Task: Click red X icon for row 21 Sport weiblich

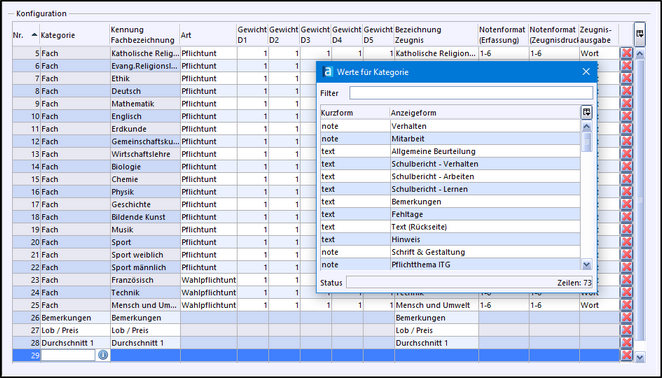Action: (x=626, y=255)
